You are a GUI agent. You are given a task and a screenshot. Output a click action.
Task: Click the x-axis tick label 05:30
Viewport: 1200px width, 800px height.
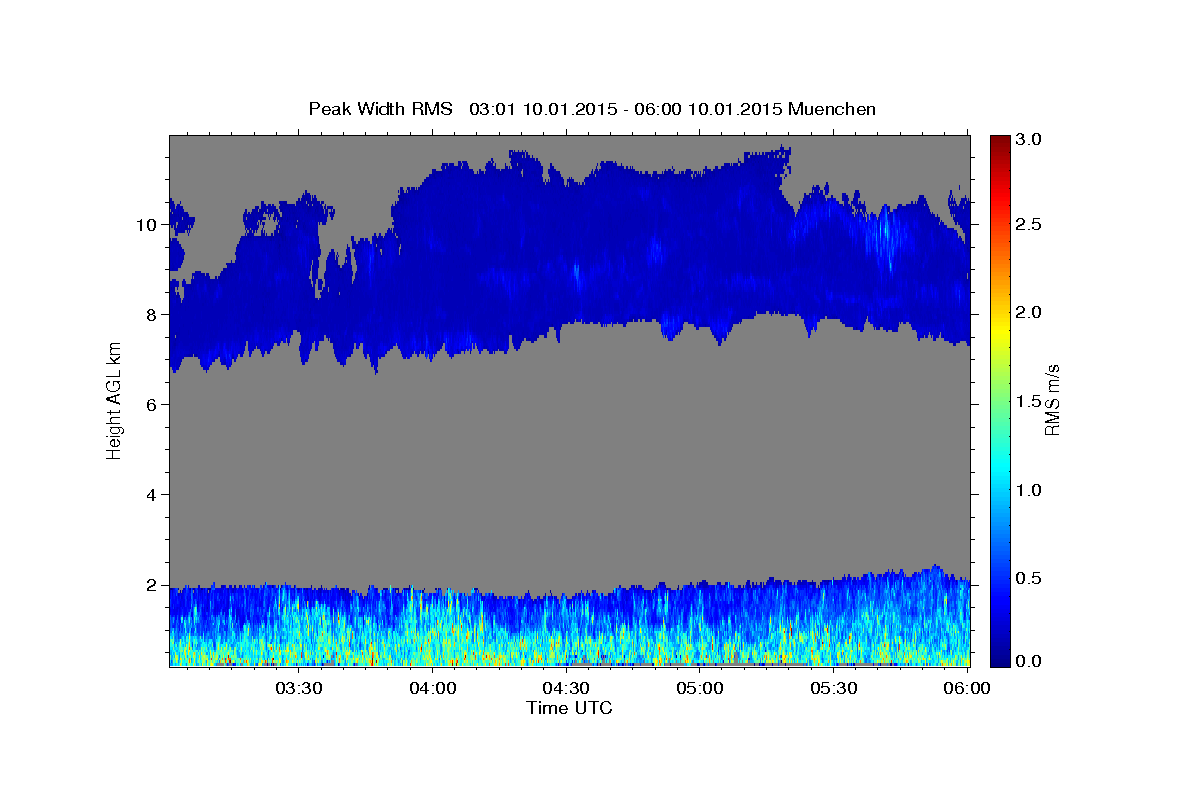834,689
